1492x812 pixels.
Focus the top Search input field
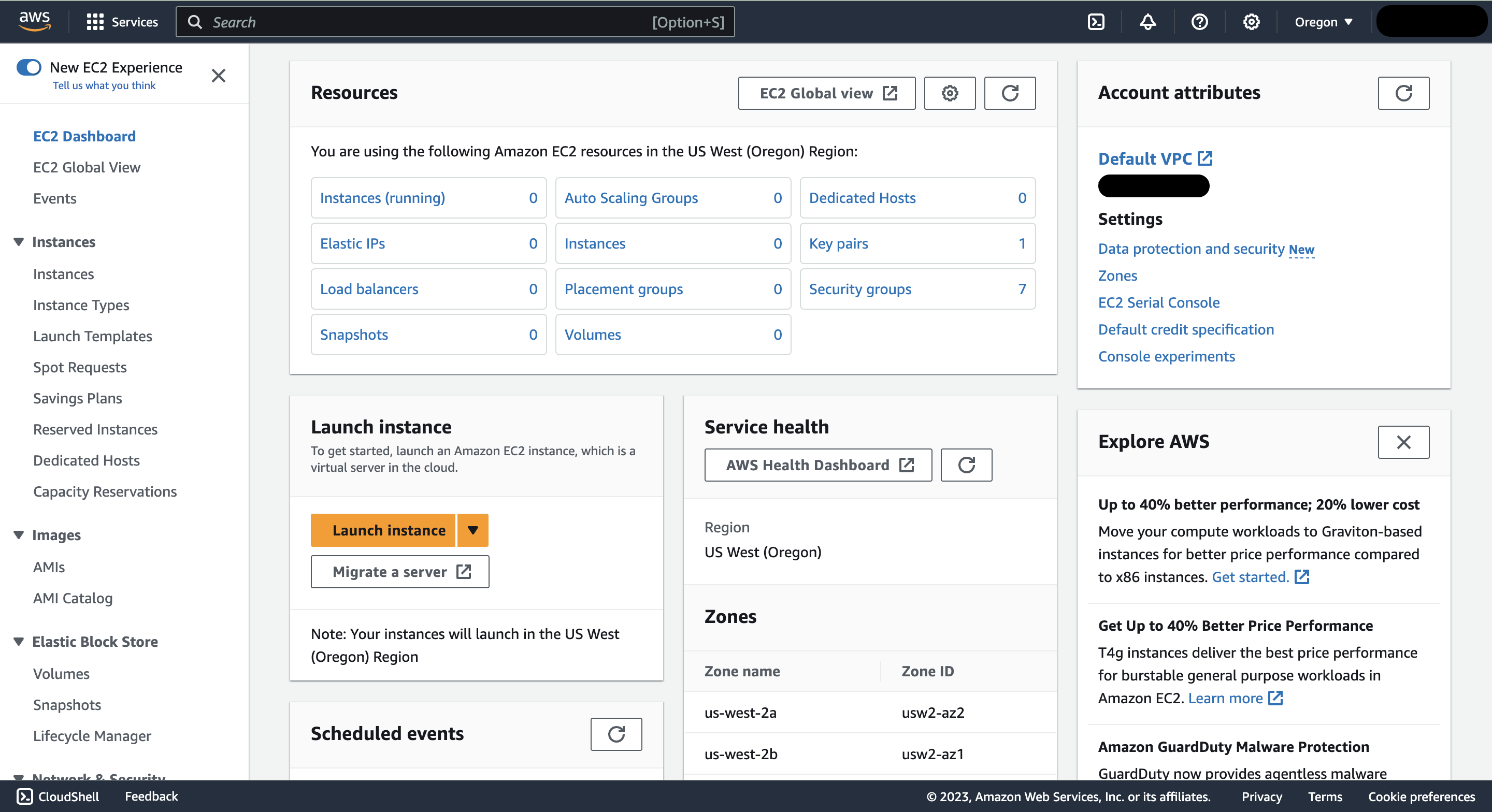(455, 22)
